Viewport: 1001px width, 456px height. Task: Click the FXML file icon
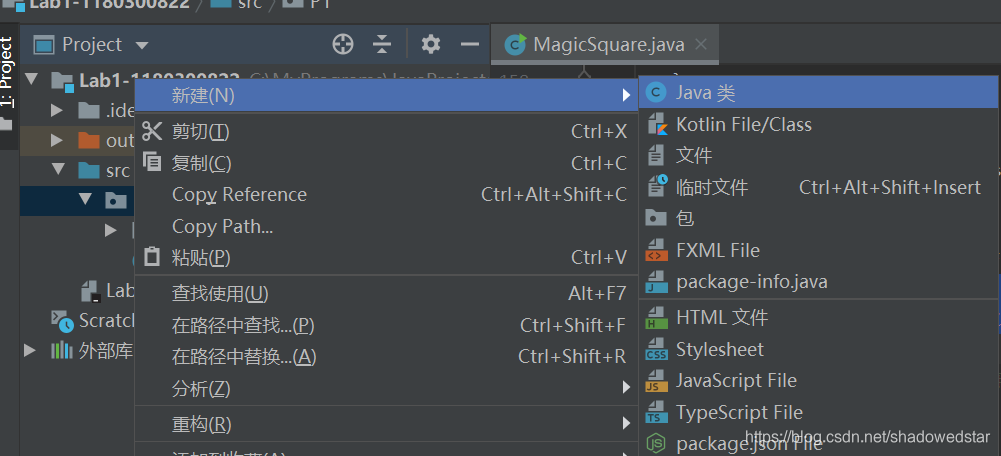(656, 250)
